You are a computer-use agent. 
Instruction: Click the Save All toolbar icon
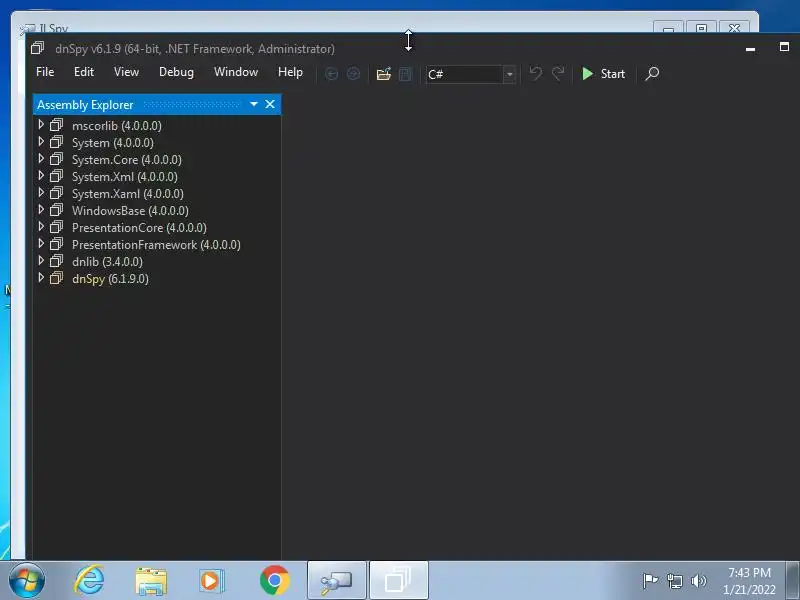(x=405, y=74)
